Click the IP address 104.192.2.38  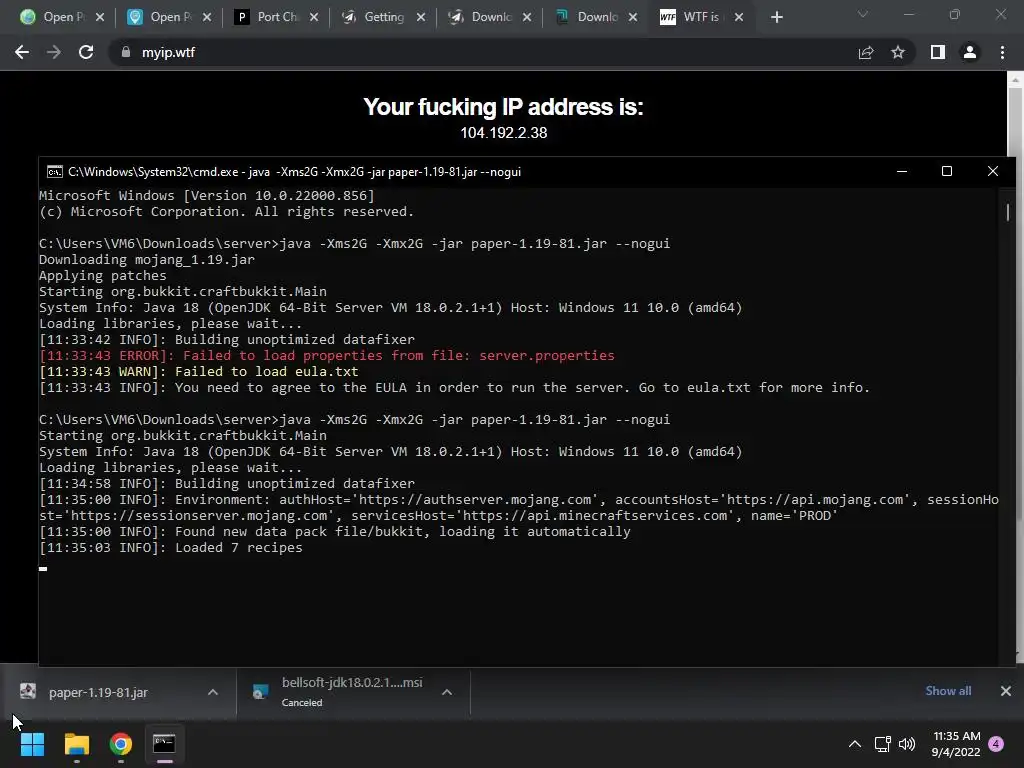click(x=504, y=133)
